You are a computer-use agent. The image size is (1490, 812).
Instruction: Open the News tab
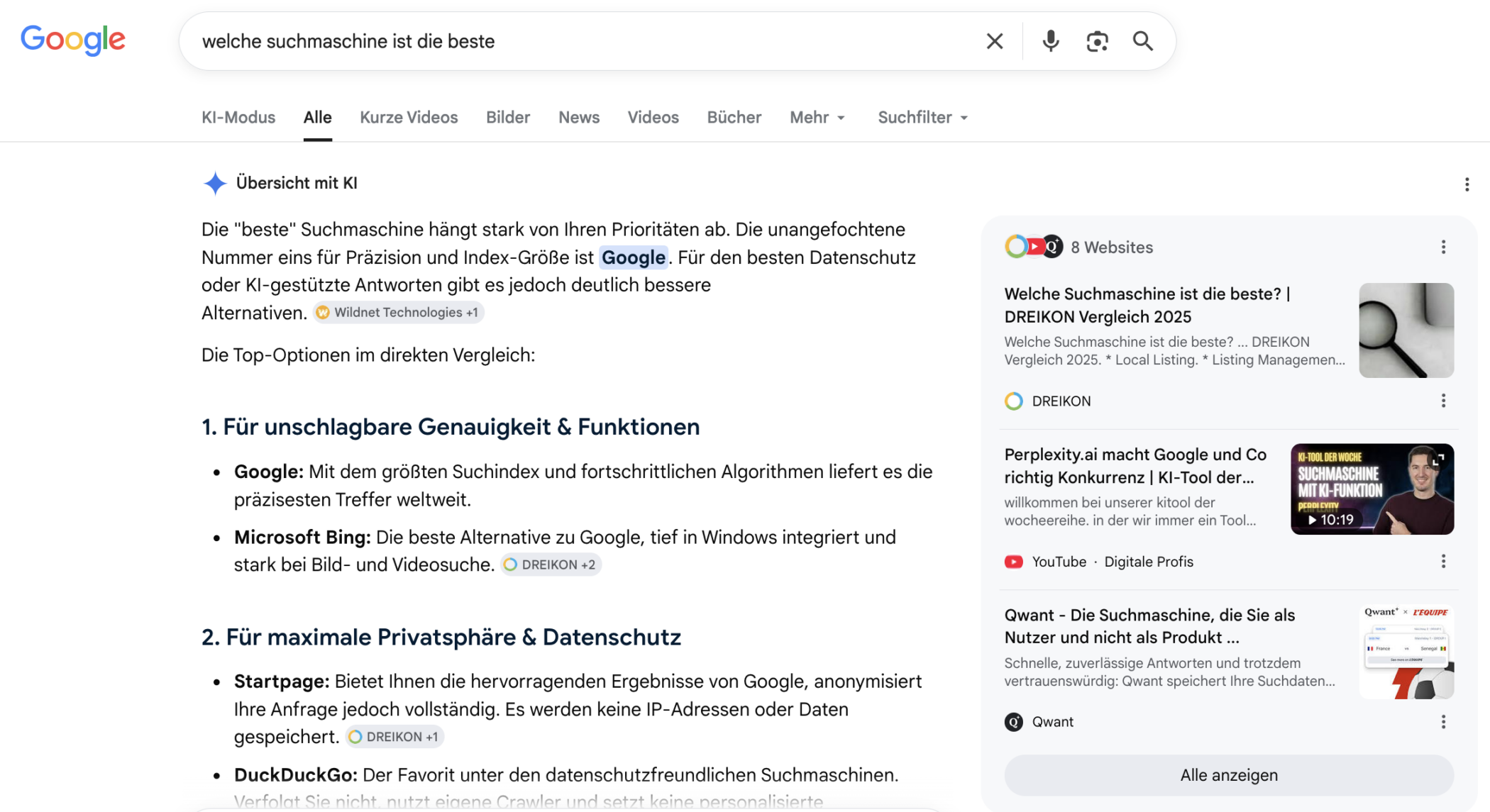click(x=579, y=117)
